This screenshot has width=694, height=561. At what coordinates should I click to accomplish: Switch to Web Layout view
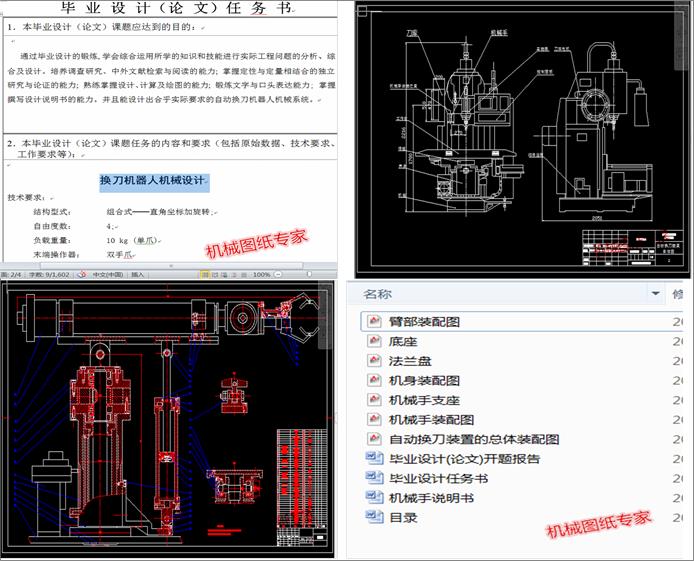coord(224,275)
